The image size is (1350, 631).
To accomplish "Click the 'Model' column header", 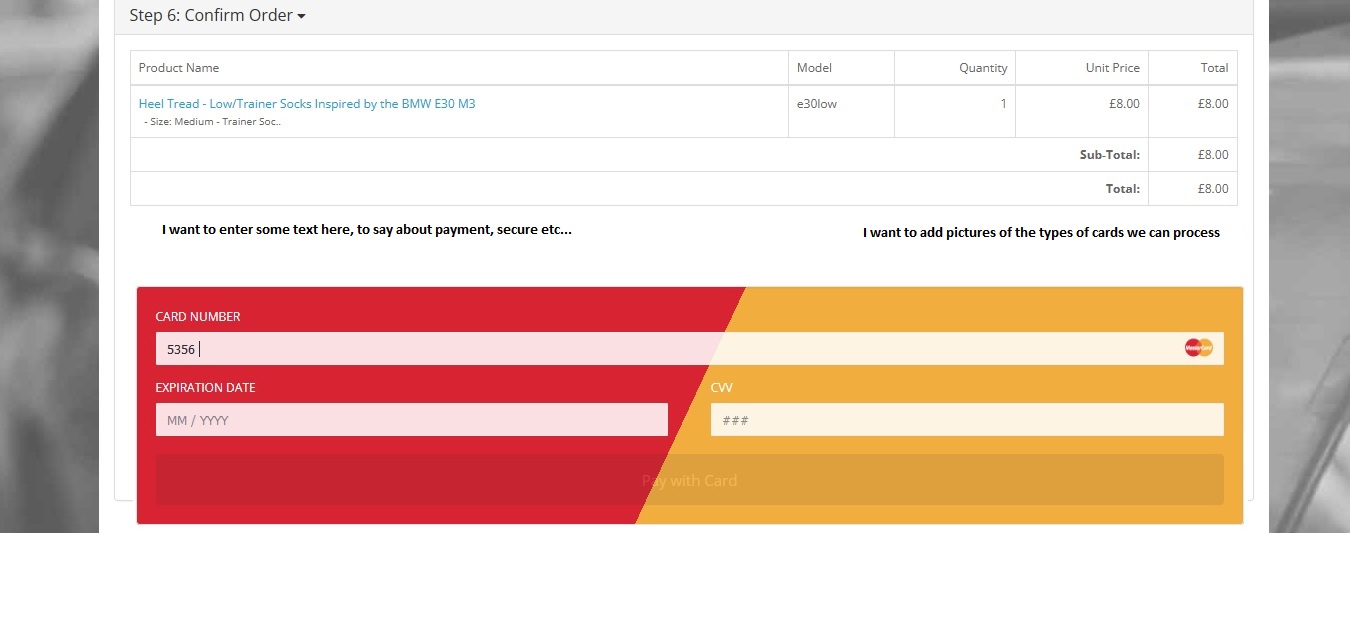I will tap(814, 68).
